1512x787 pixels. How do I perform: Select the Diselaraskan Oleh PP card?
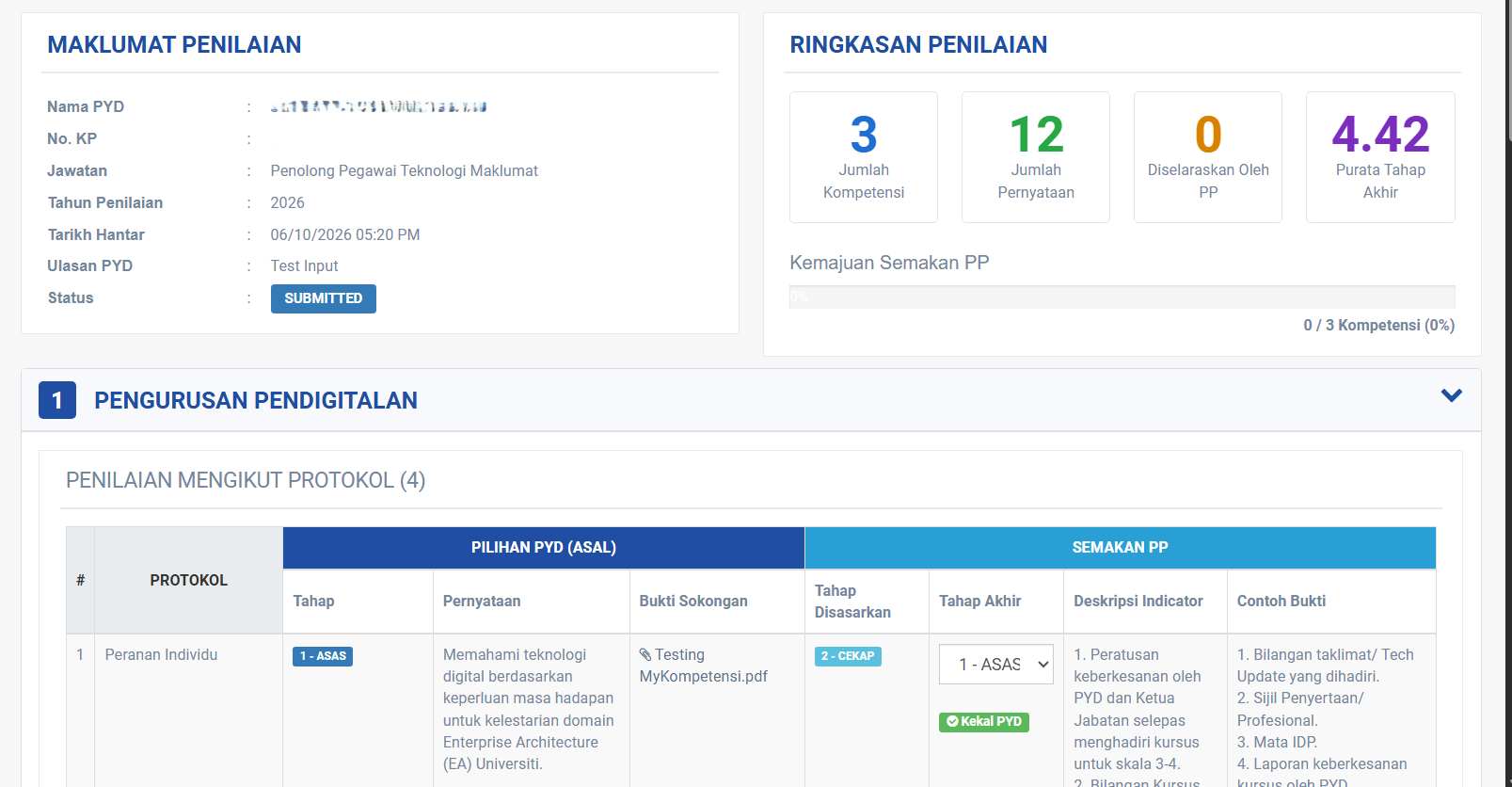(x=1208, y=157)
